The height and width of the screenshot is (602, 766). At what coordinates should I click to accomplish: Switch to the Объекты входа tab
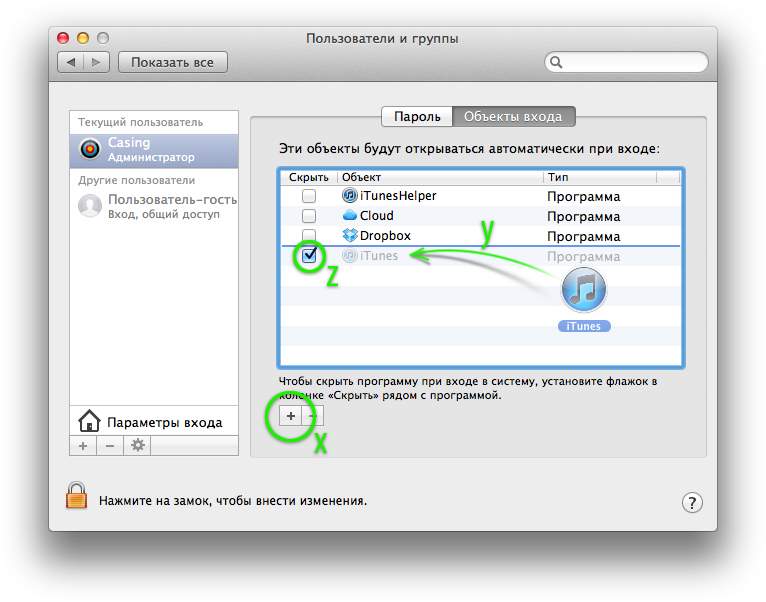pyautogui.click(x=513, y=116)
